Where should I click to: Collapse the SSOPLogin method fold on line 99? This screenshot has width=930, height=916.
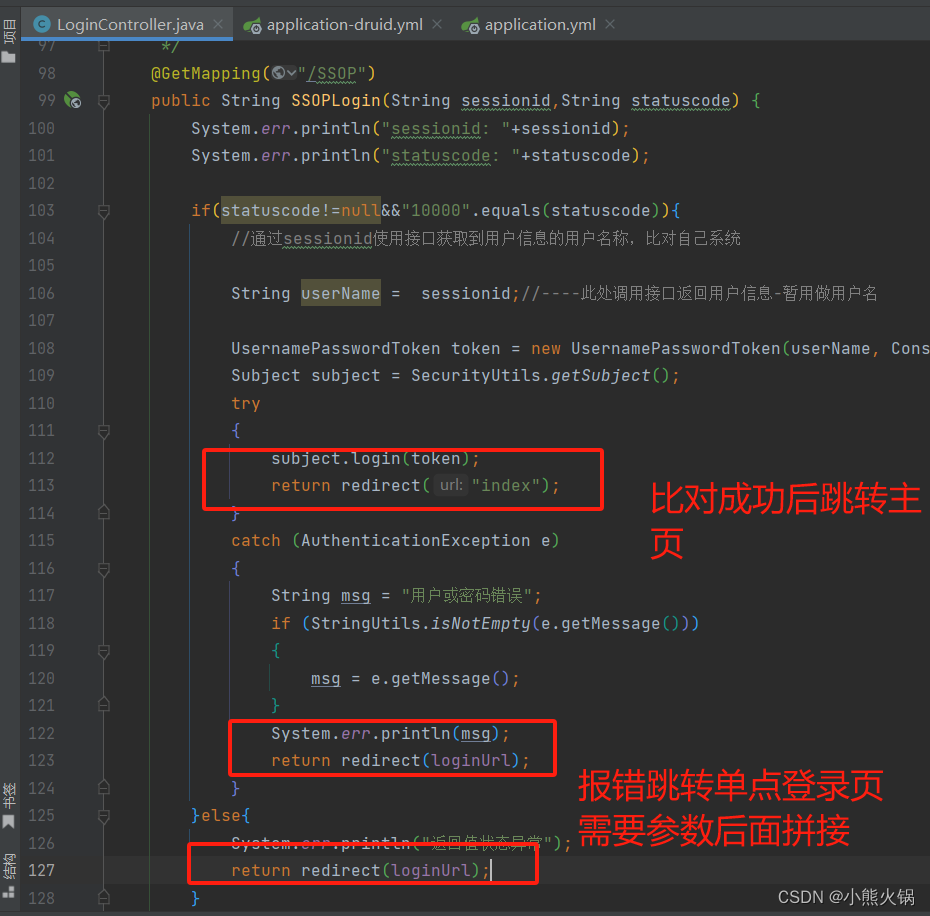click(x=104, y=101)
